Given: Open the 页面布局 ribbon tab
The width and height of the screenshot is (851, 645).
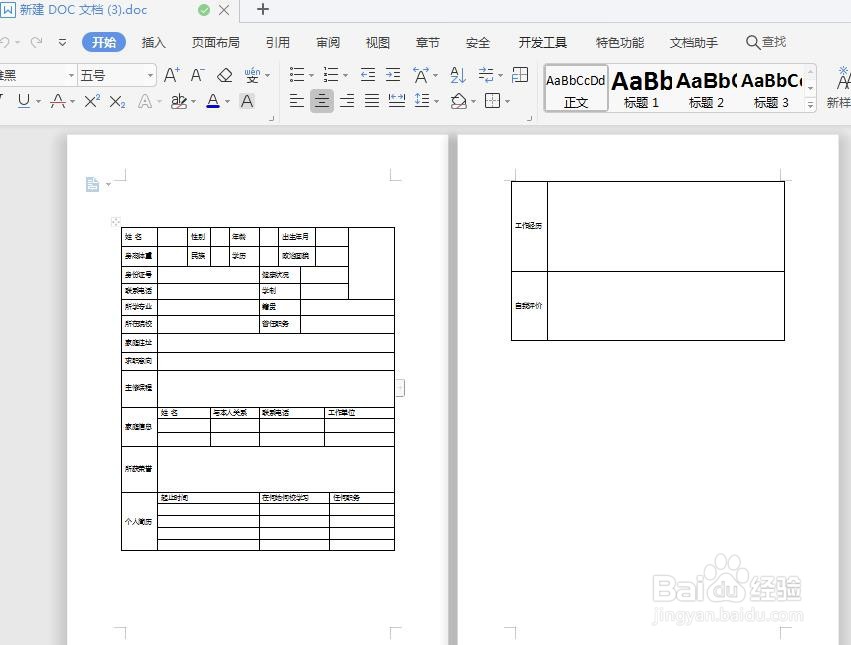Looking at the screenshot, I should click(x=216, y=42).
